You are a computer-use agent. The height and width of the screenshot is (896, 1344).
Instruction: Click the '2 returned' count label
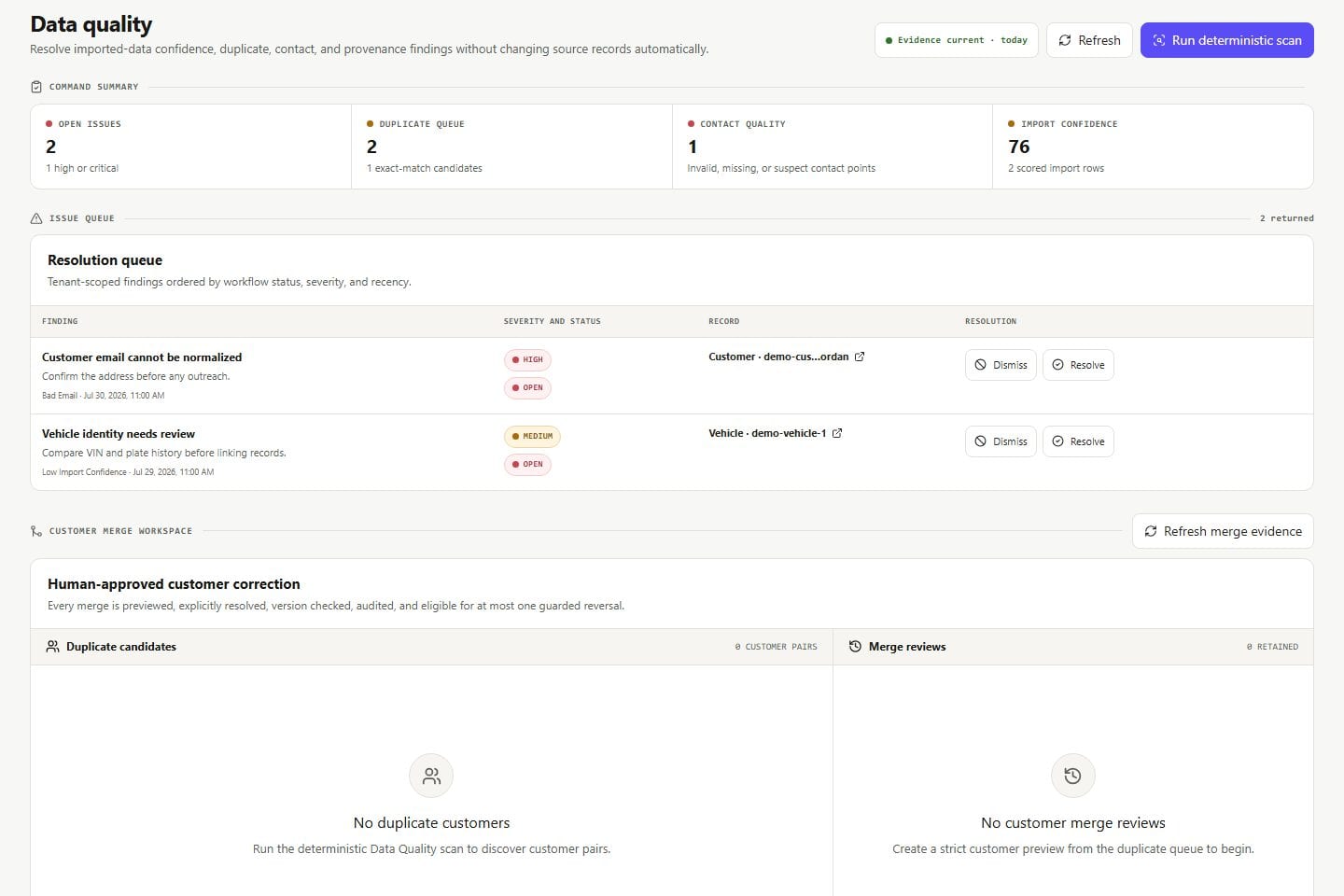(1286, 218)
